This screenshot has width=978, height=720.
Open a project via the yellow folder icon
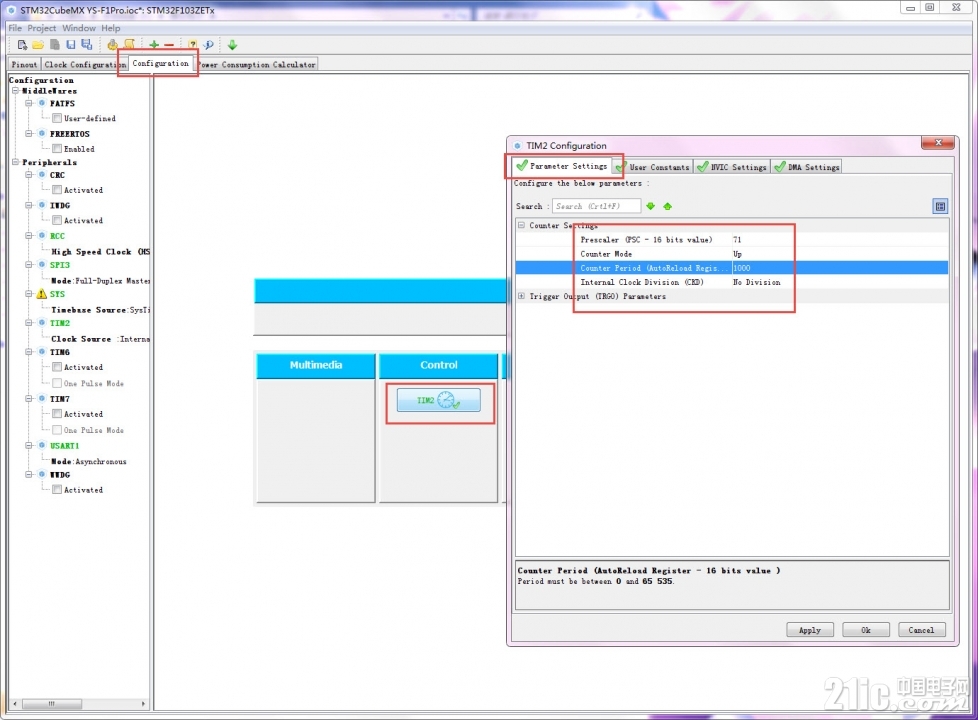click(x=38, y=45)
